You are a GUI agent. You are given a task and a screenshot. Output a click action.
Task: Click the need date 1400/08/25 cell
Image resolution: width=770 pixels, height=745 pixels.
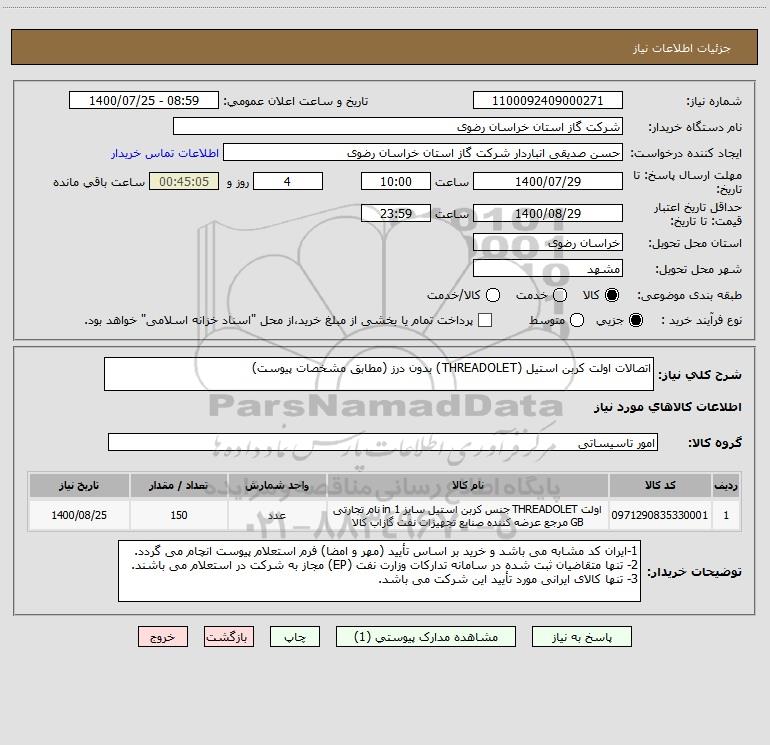[79, 515]
